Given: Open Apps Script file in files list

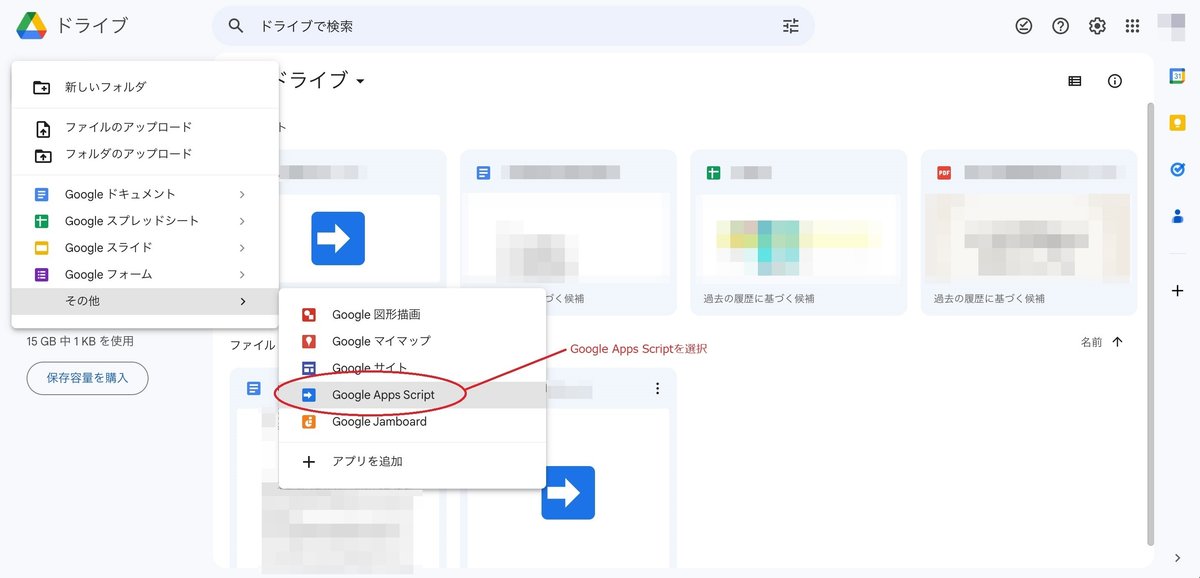Looking at the screenshot, I should [568, 492].
